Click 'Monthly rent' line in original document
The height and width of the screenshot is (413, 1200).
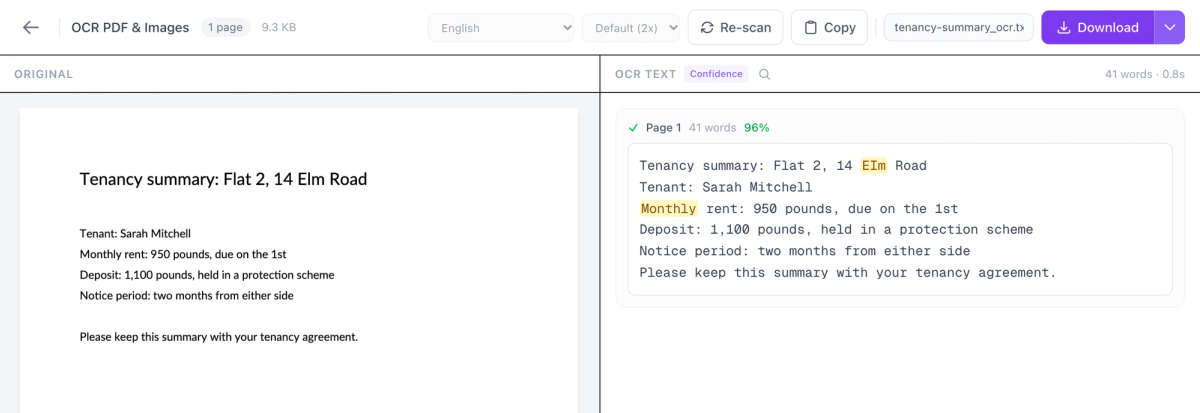pos(183,254)
